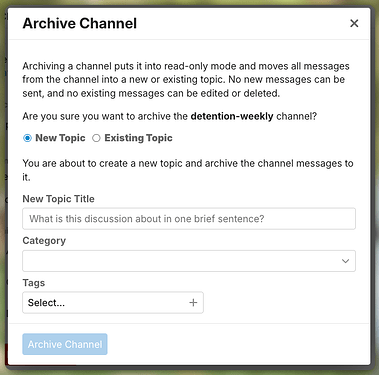
Task: Click the plus icon in Tags selector
Action: point(193,303)
